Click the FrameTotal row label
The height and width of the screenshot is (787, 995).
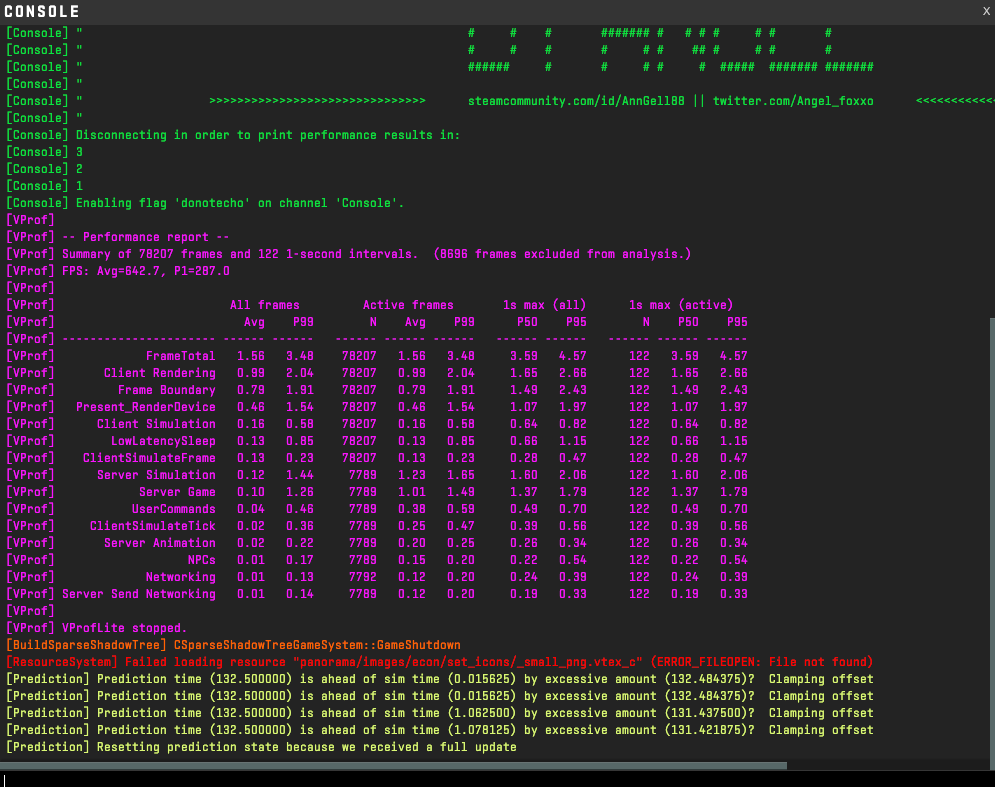(180, 356)
